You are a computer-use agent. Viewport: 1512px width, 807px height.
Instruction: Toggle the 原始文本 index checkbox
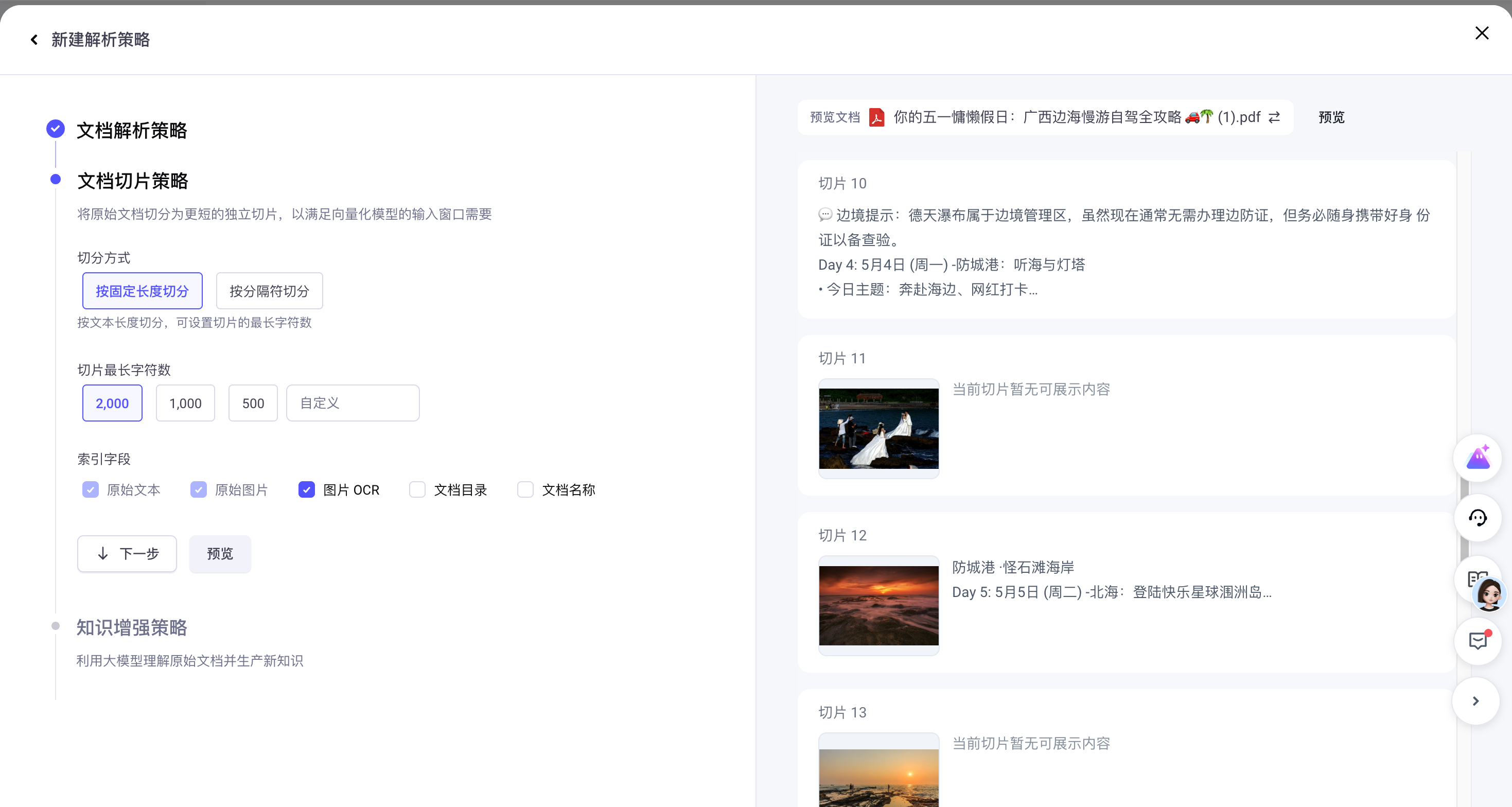[91, 489]
